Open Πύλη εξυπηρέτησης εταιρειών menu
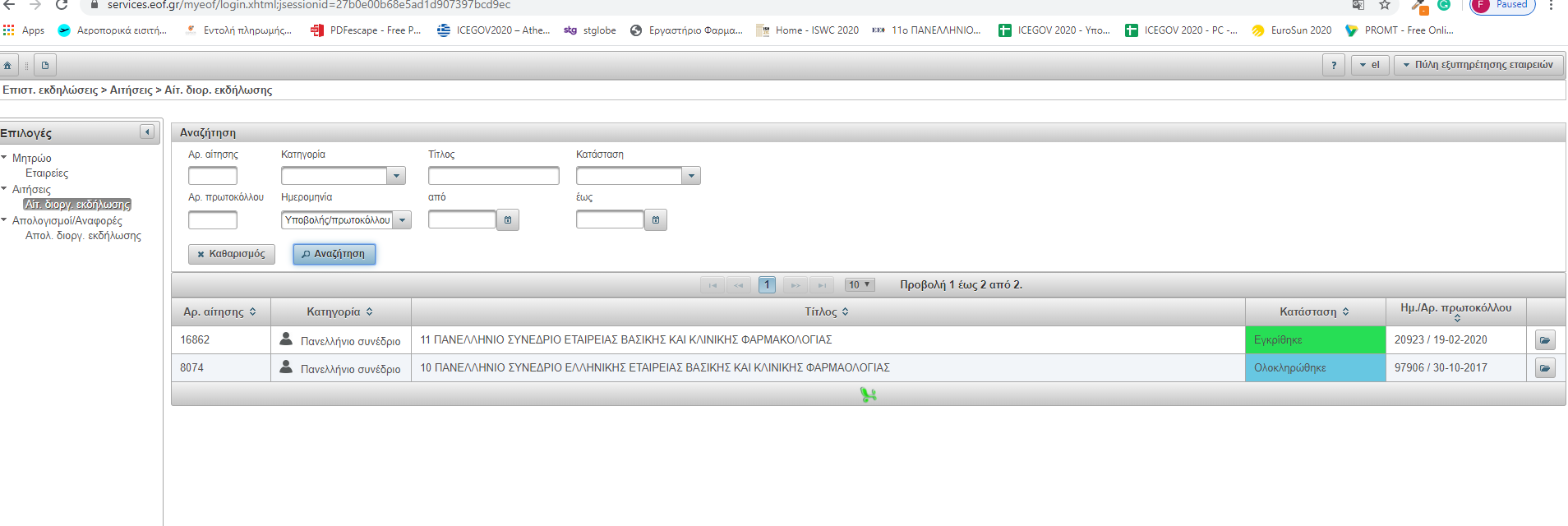This screenshot has height=526, width=1568. 1478,65
